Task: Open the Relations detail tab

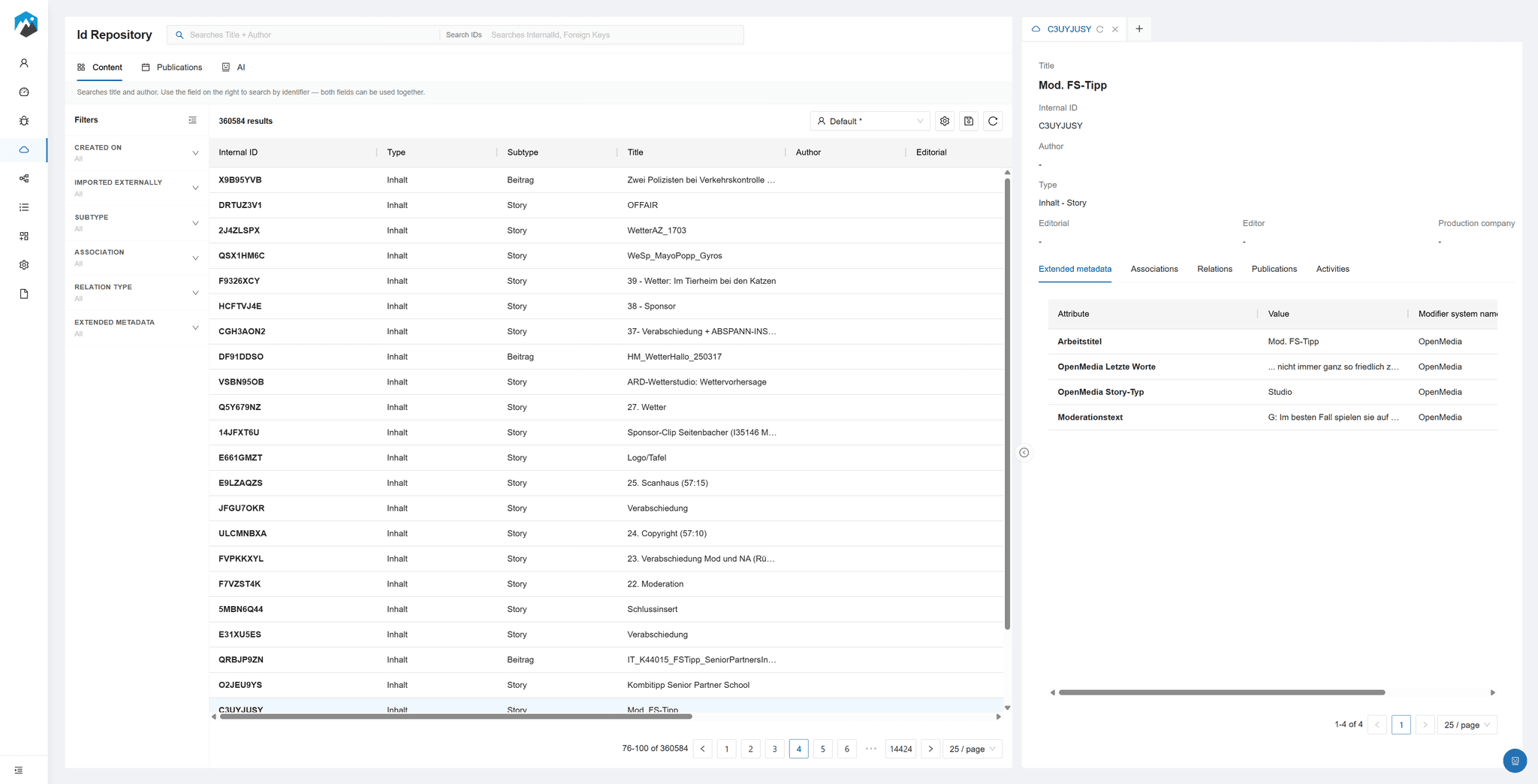Action: coord(1214,269)
